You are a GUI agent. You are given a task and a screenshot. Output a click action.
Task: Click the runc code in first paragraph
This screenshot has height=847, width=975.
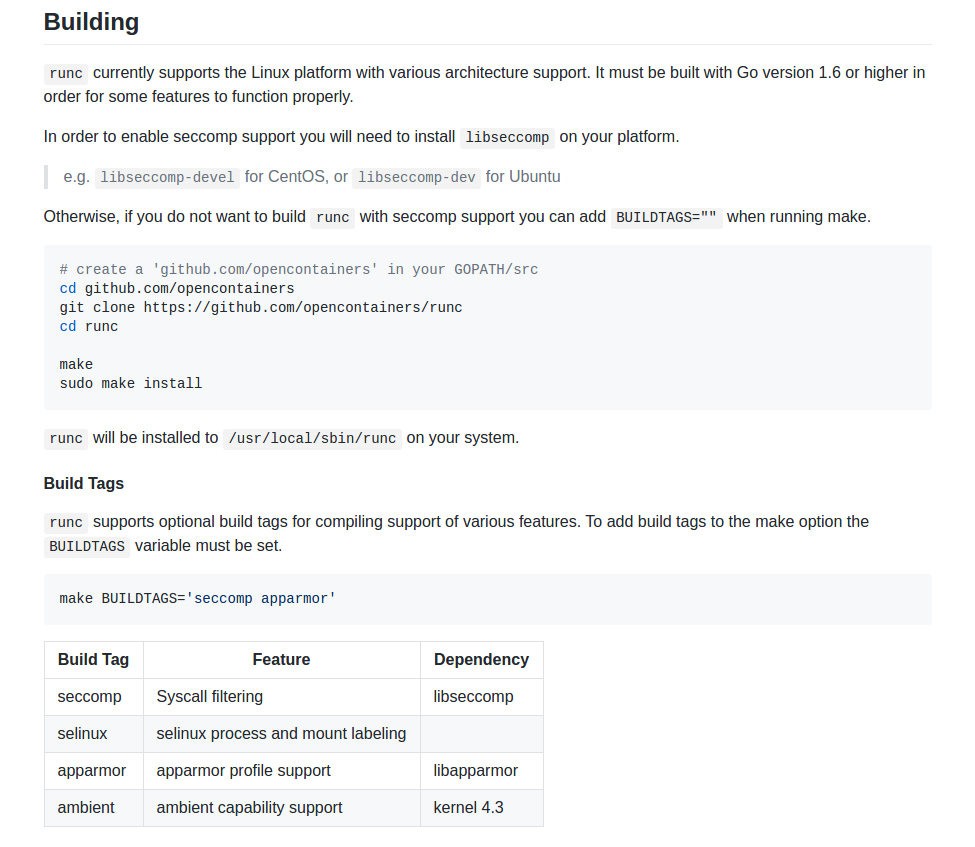click(x=66, y=73)
